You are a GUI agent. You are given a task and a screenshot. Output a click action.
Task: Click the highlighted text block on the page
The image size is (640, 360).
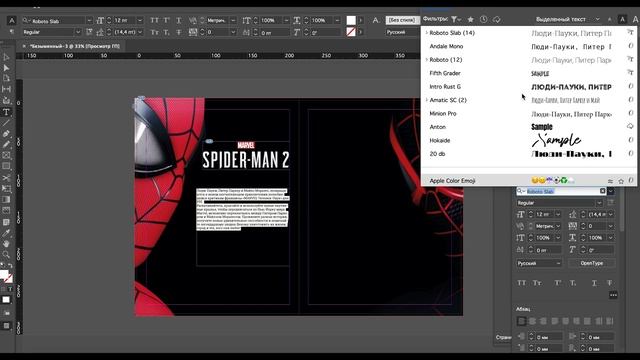(x=242, y=209)
